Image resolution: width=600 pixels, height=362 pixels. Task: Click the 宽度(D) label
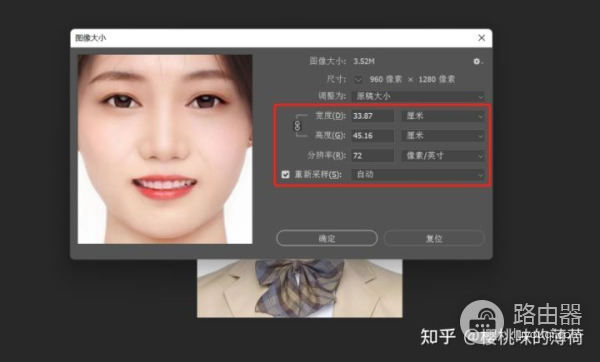coord(330,116)
